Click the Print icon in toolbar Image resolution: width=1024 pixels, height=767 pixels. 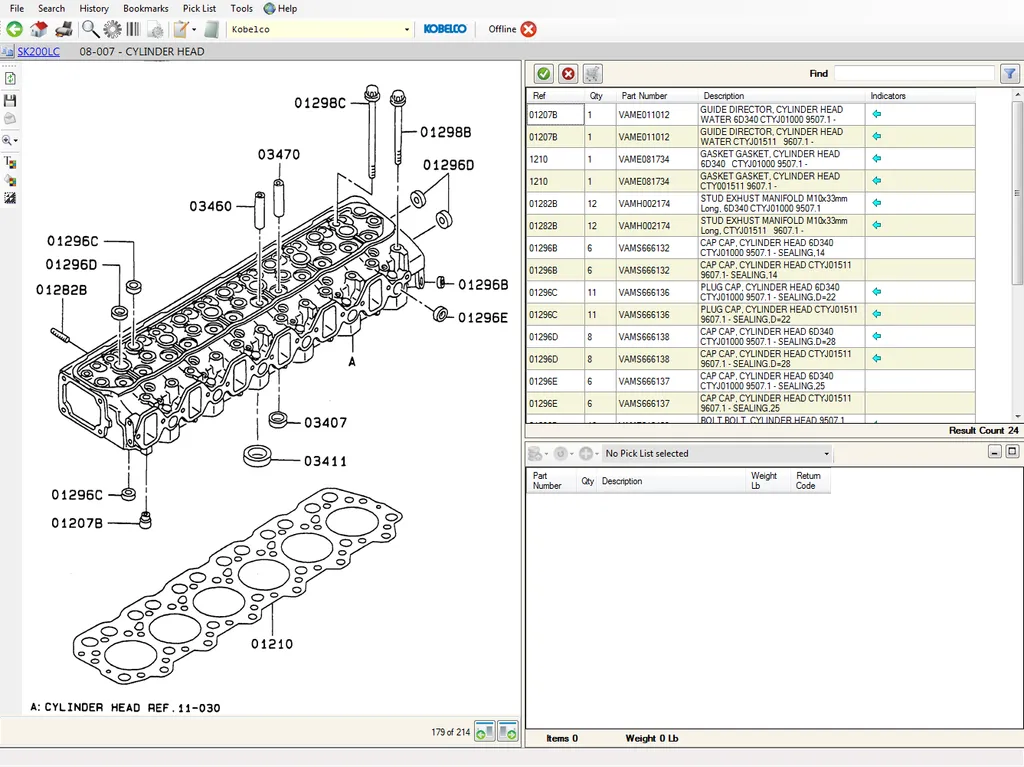tap(63, 30)
